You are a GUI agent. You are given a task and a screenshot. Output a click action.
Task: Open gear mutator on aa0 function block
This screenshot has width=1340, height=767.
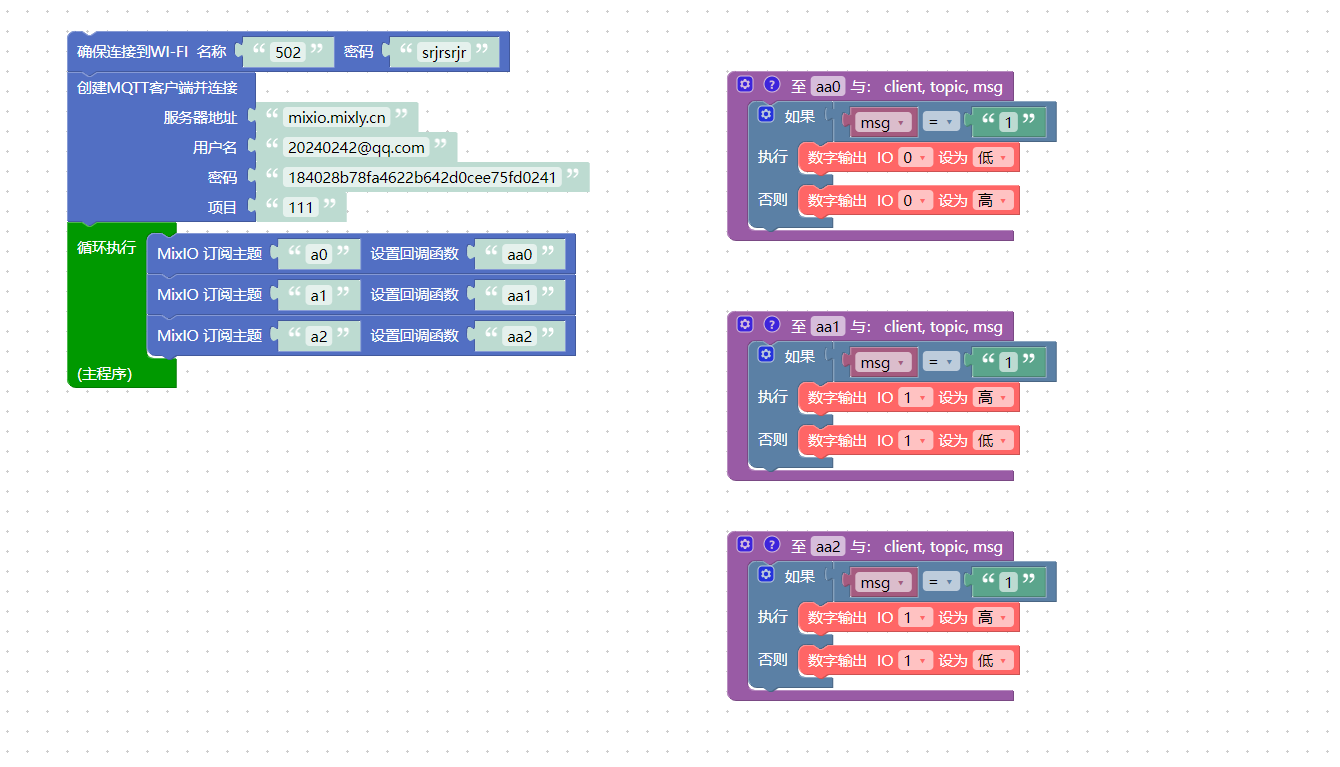click(x=744, y=85)
